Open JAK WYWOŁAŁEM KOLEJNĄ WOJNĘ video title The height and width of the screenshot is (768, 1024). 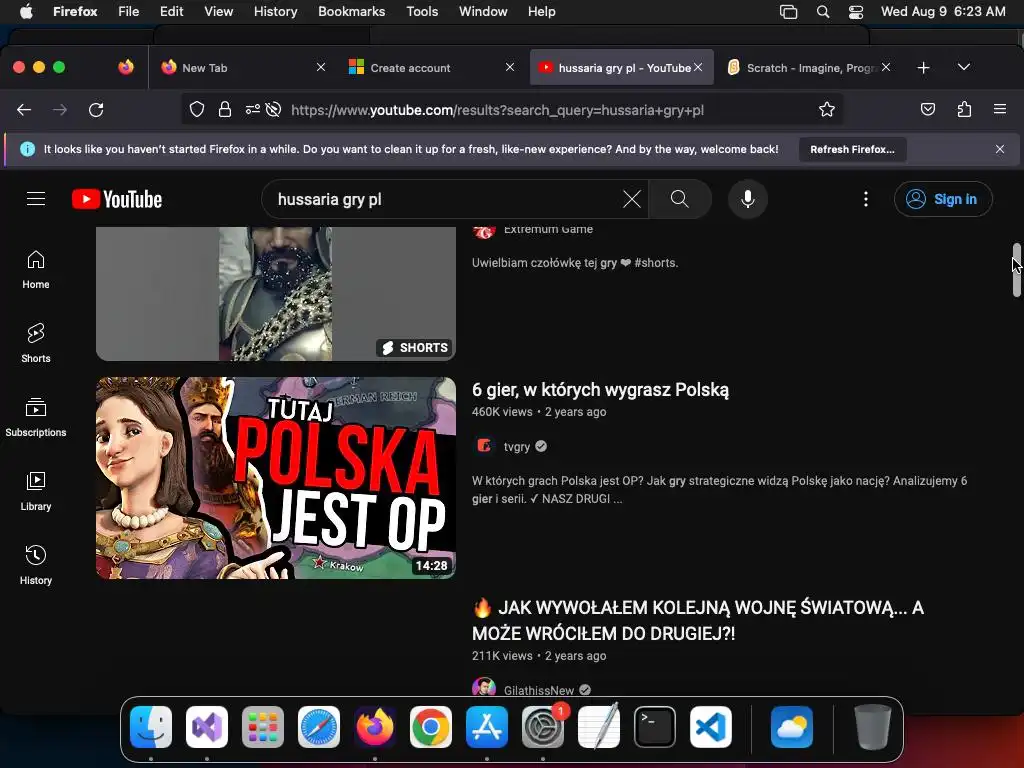(697, 620)
